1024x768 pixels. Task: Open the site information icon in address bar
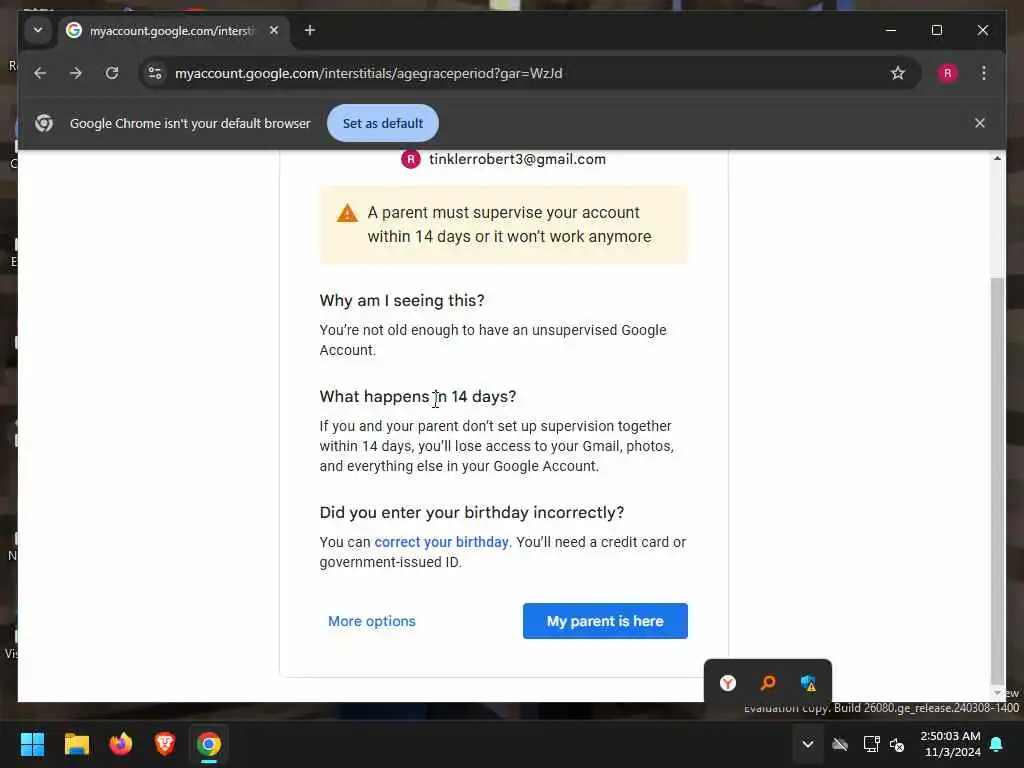point(155,73)
